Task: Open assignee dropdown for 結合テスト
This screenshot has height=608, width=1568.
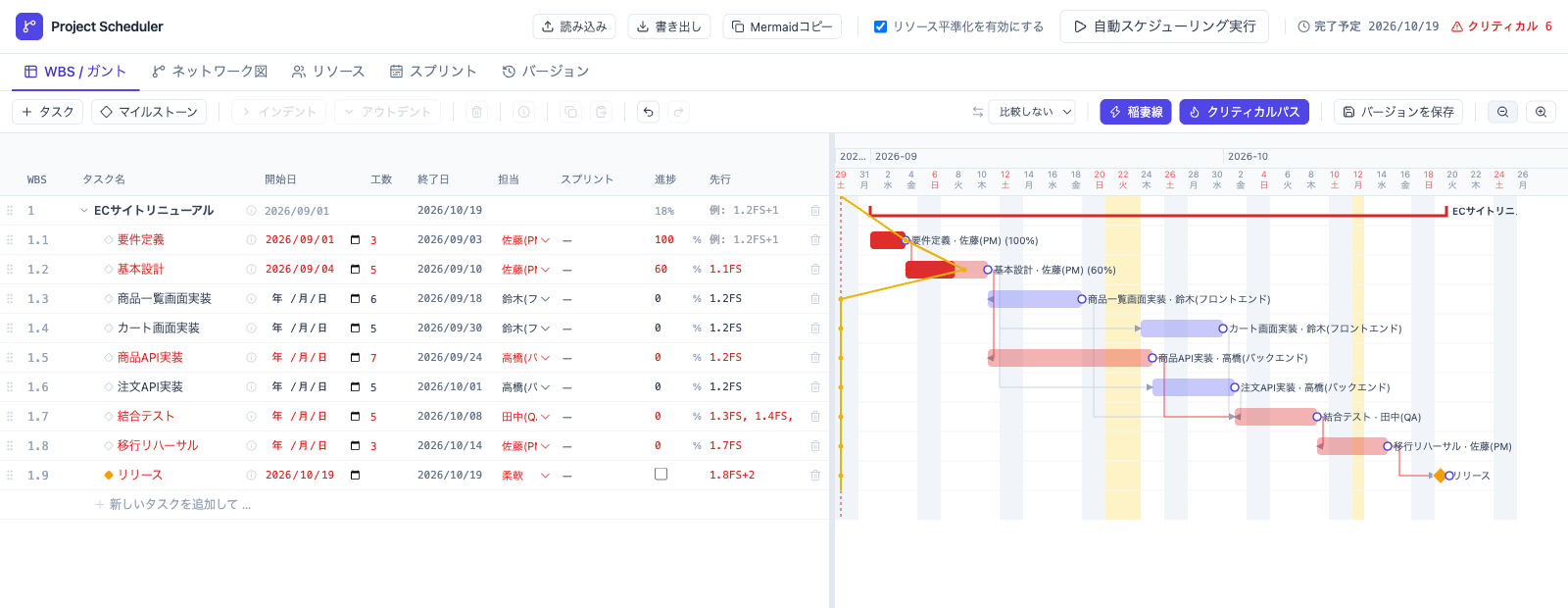Action: point(526,416)
